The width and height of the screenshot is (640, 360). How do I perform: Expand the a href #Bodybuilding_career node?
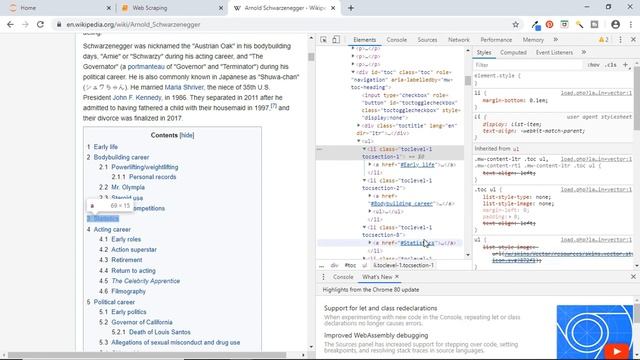pos(370,196)
